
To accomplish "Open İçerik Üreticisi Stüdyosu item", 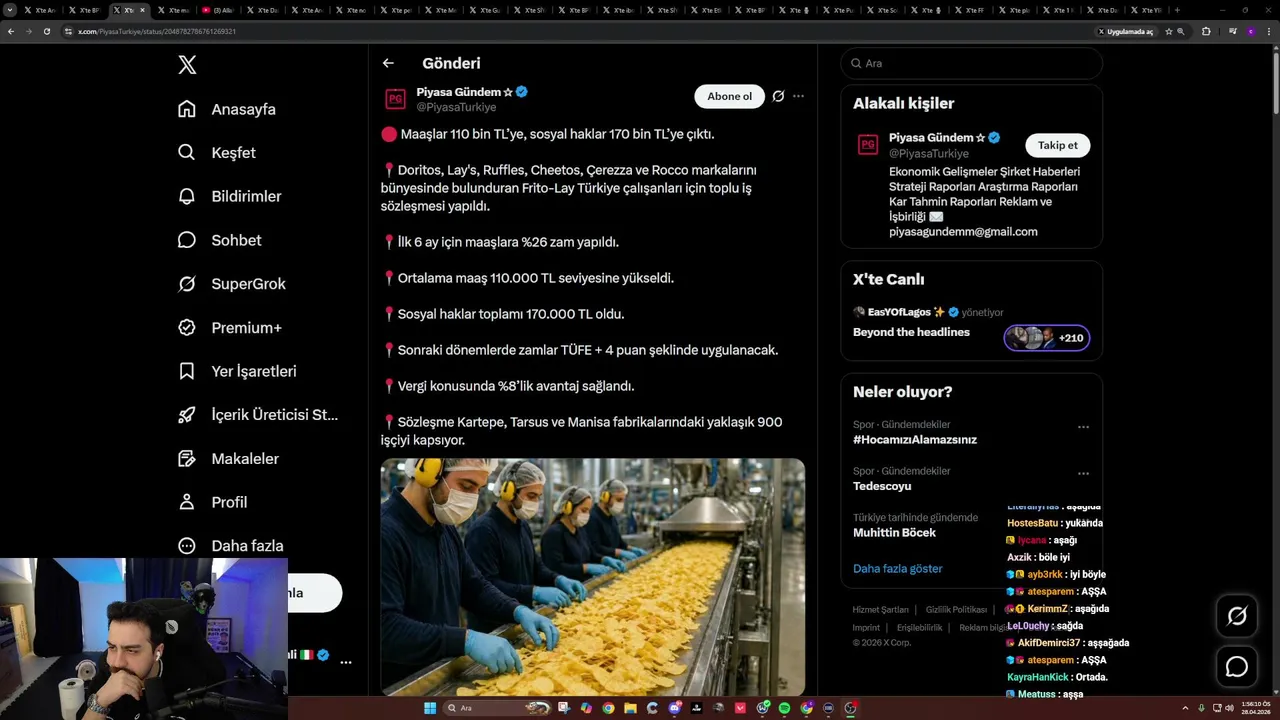I will tap(257, 415).
